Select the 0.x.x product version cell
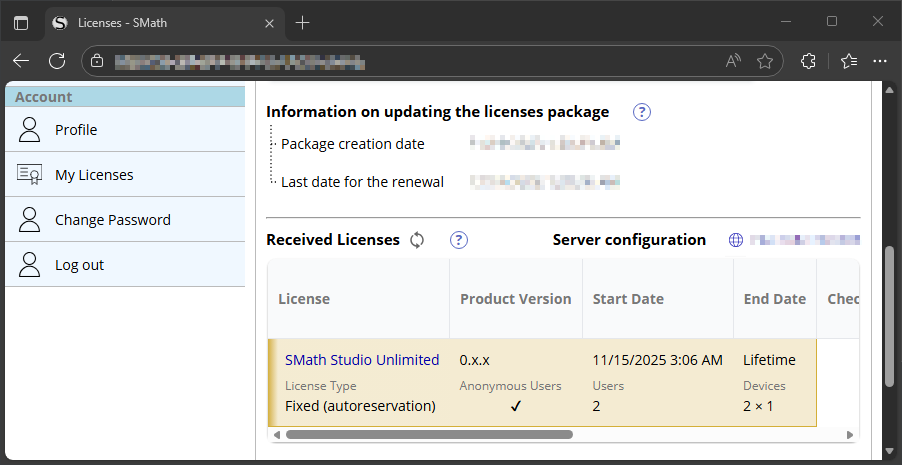Viewport: 902px width, 465px height. coord(475,360)
